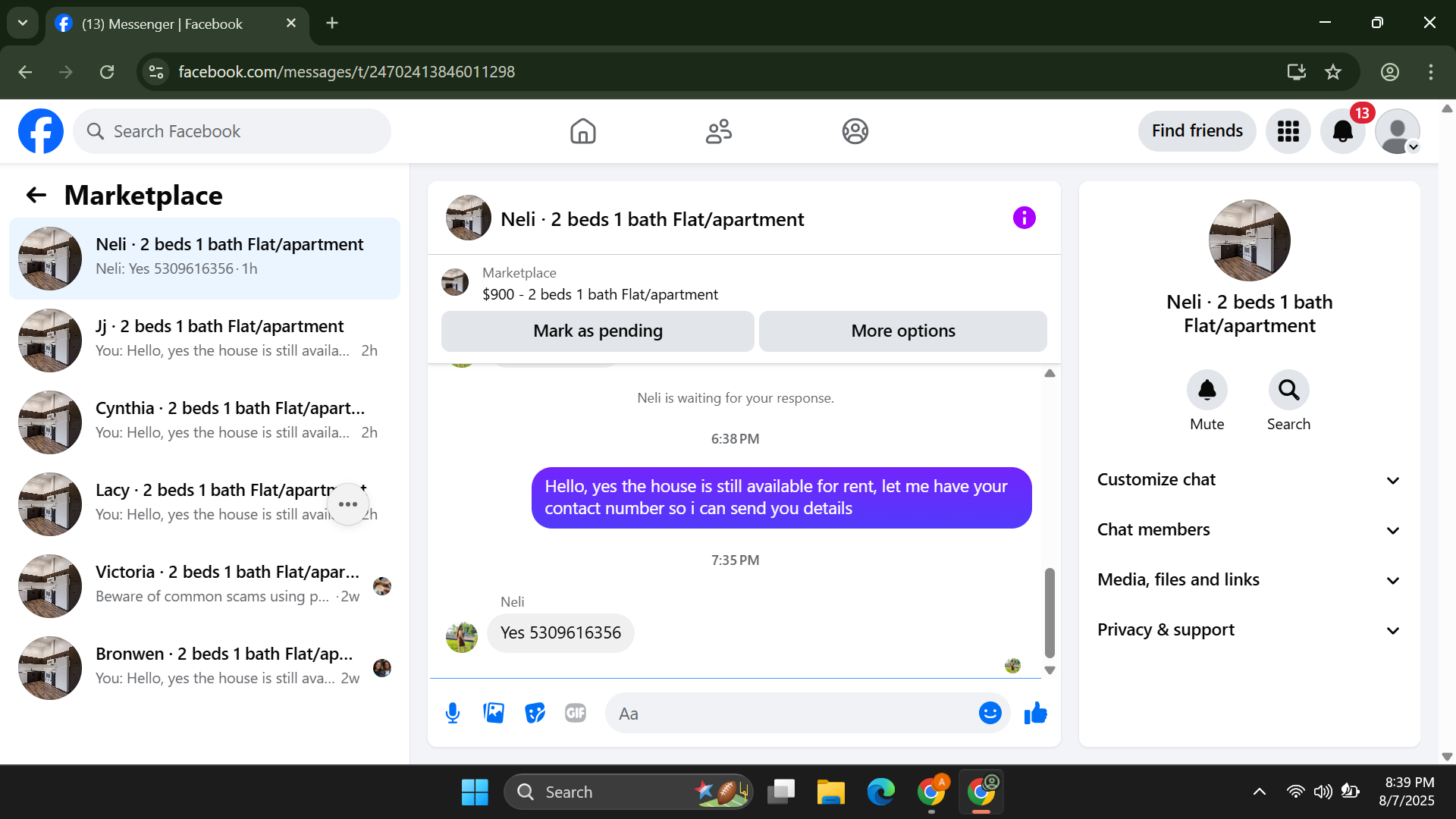Image resolution: width=1456 pixels, height=819 pixels.
Task: Open the Groups icon in top navigation
Action: (x=855, y=131)
